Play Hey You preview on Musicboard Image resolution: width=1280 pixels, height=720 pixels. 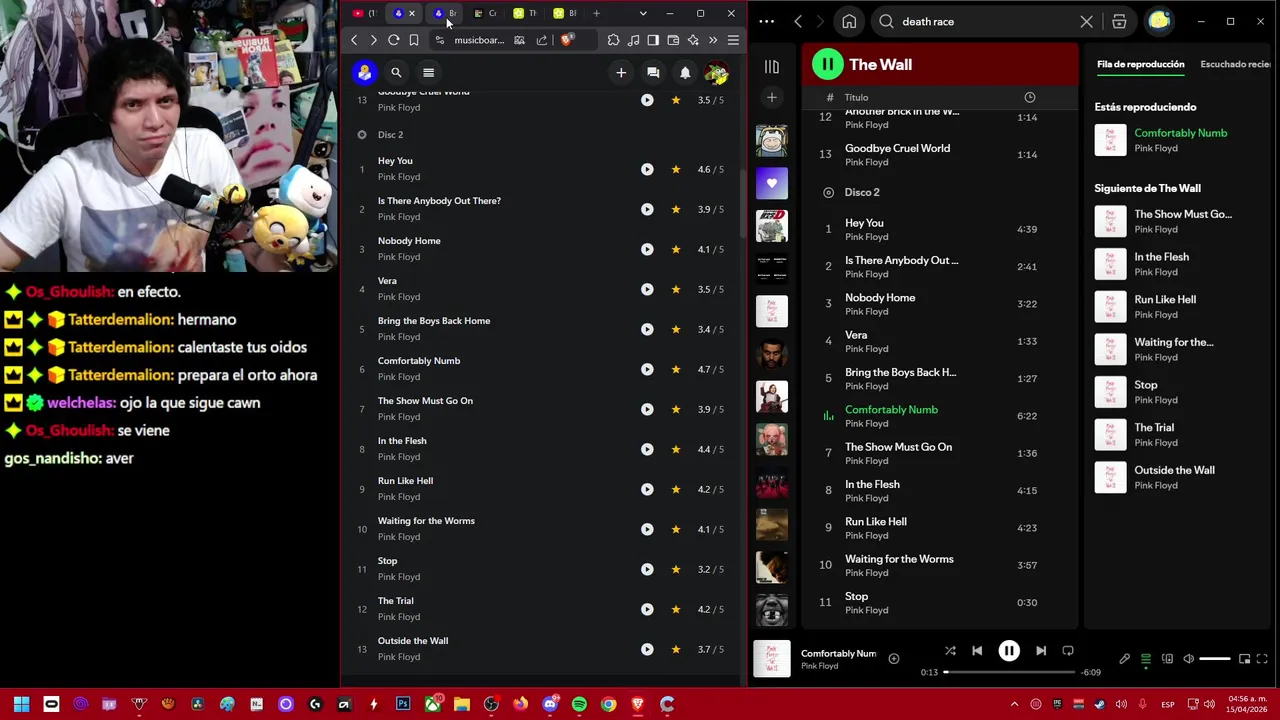point(647,169)
